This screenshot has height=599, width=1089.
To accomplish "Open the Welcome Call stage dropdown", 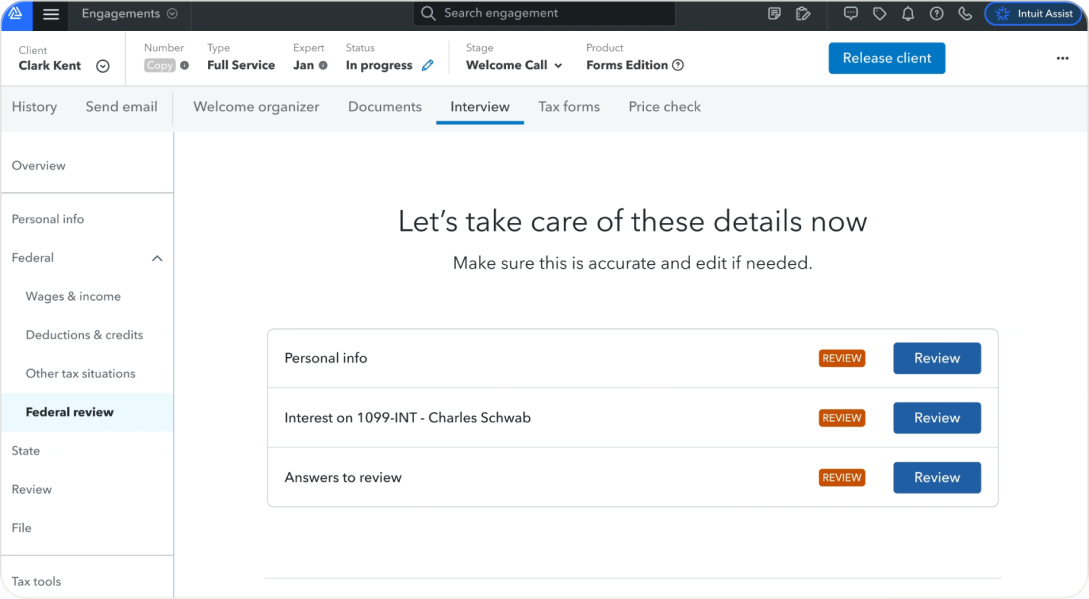I will coord(514,65).
